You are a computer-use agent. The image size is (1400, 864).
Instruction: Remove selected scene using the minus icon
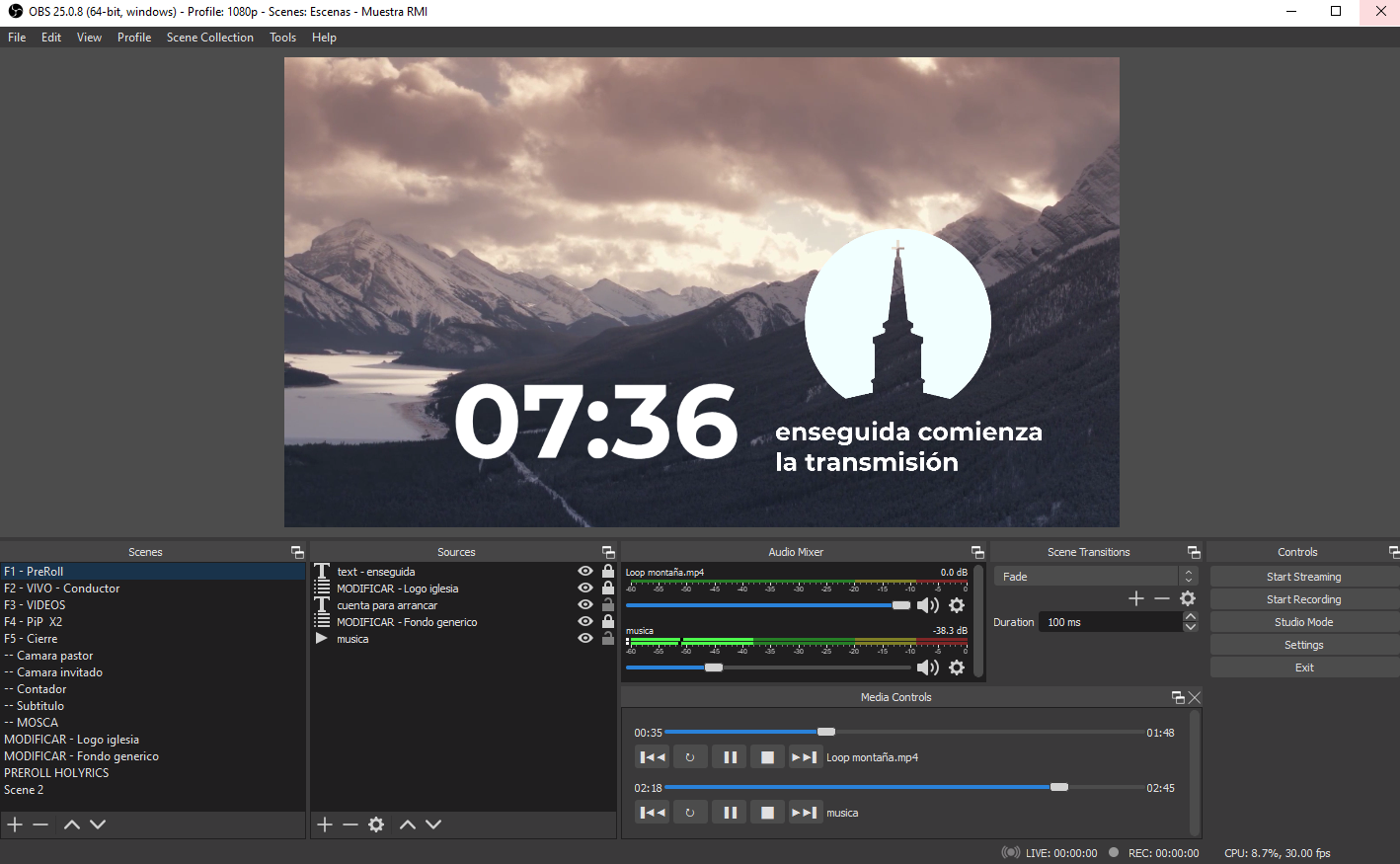40,825
